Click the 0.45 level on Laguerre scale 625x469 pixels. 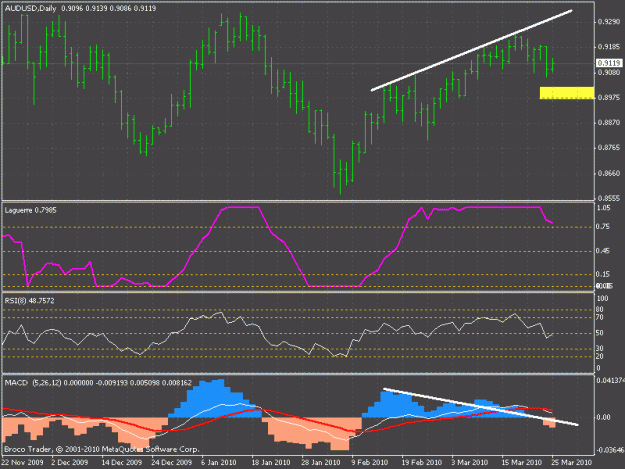tap(603, 251)
